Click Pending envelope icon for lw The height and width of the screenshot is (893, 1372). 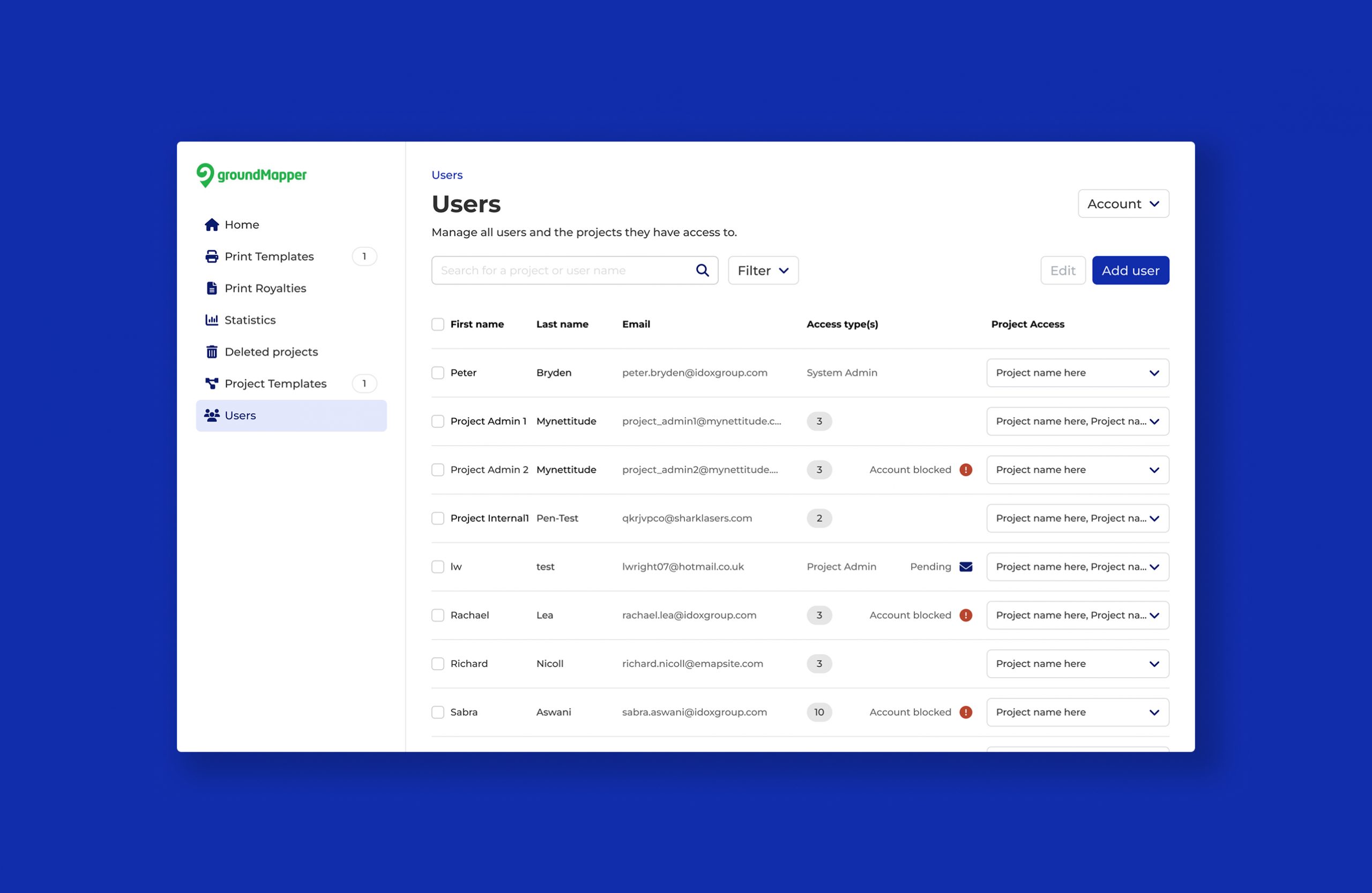(966, 566)
